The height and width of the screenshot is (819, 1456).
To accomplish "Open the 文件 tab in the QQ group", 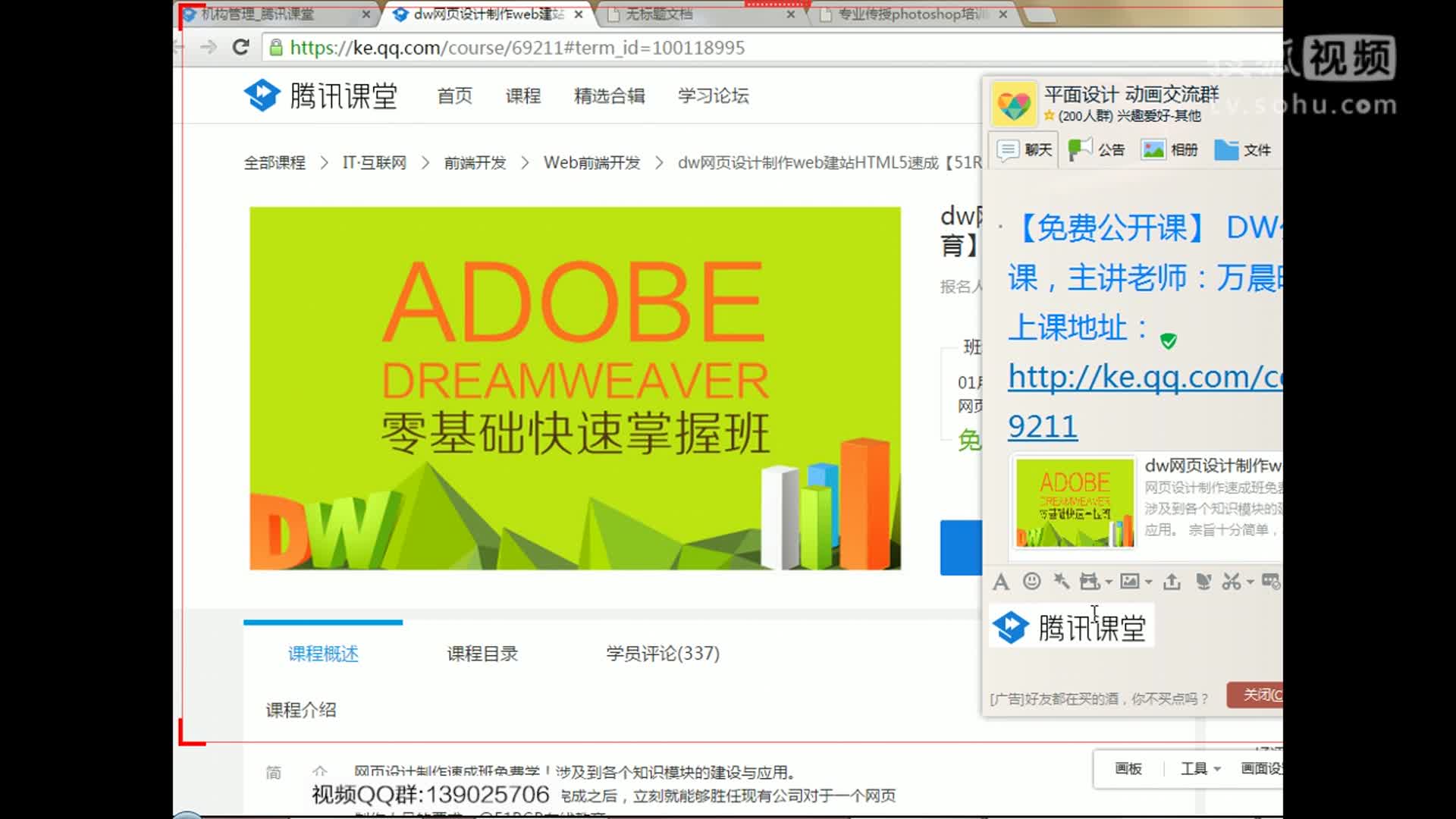I will coord(1242,150).
